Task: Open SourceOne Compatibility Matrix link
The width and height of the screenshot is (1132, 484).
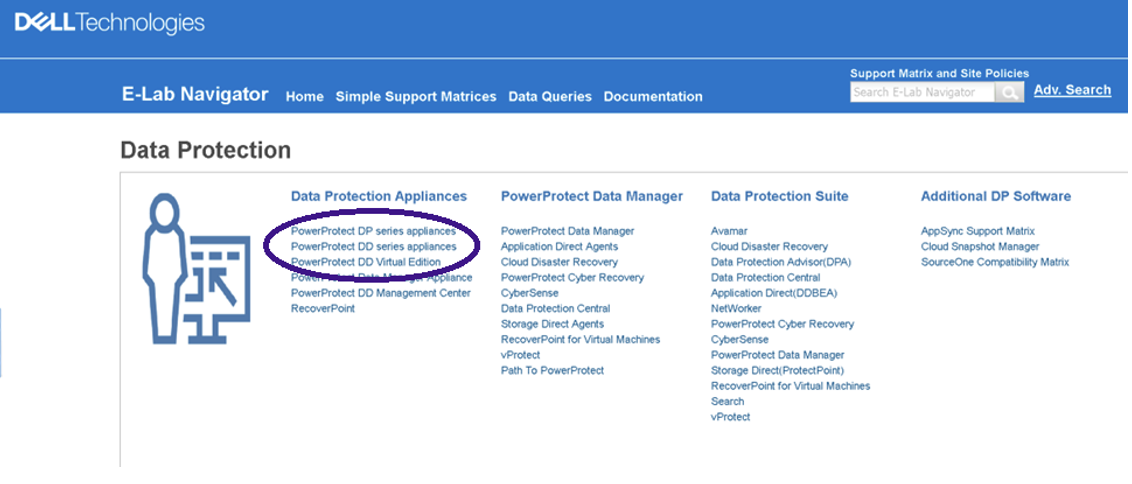Action: (994, 262)
